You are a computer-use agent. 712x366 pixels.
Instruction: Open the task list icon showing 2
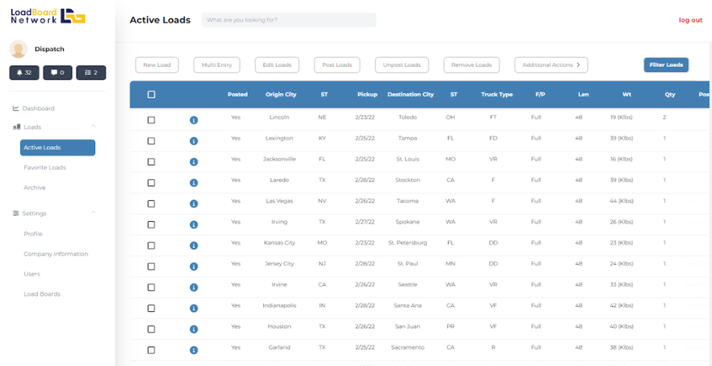[x=91, y=73]
